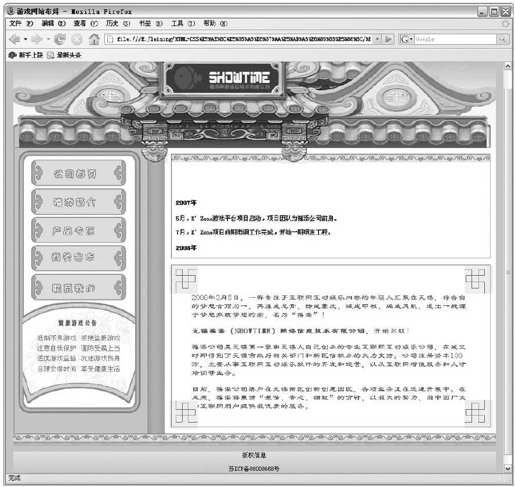Click the browser Back arrow button
Image resolution: width=515 pixels, height=487 pixels.
[15, 39]
